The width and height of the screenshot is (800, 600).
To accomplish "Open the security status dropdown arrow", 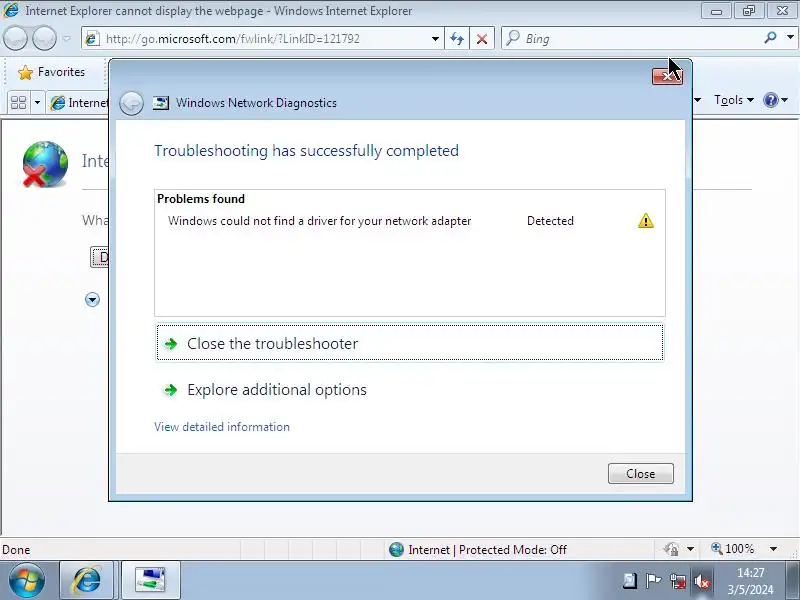I will [690, 549].
